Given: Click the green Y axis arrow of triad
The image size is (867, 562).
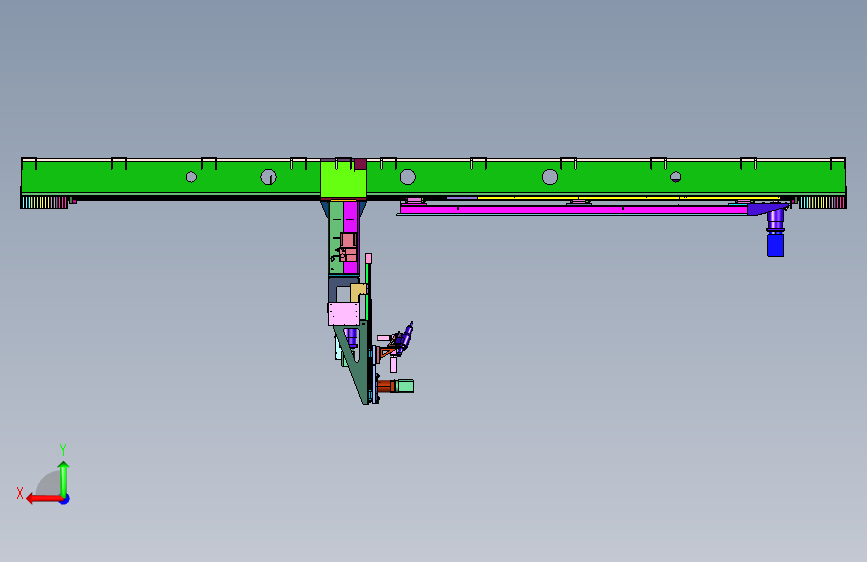Looking at the screenshot, I should 64,479.
